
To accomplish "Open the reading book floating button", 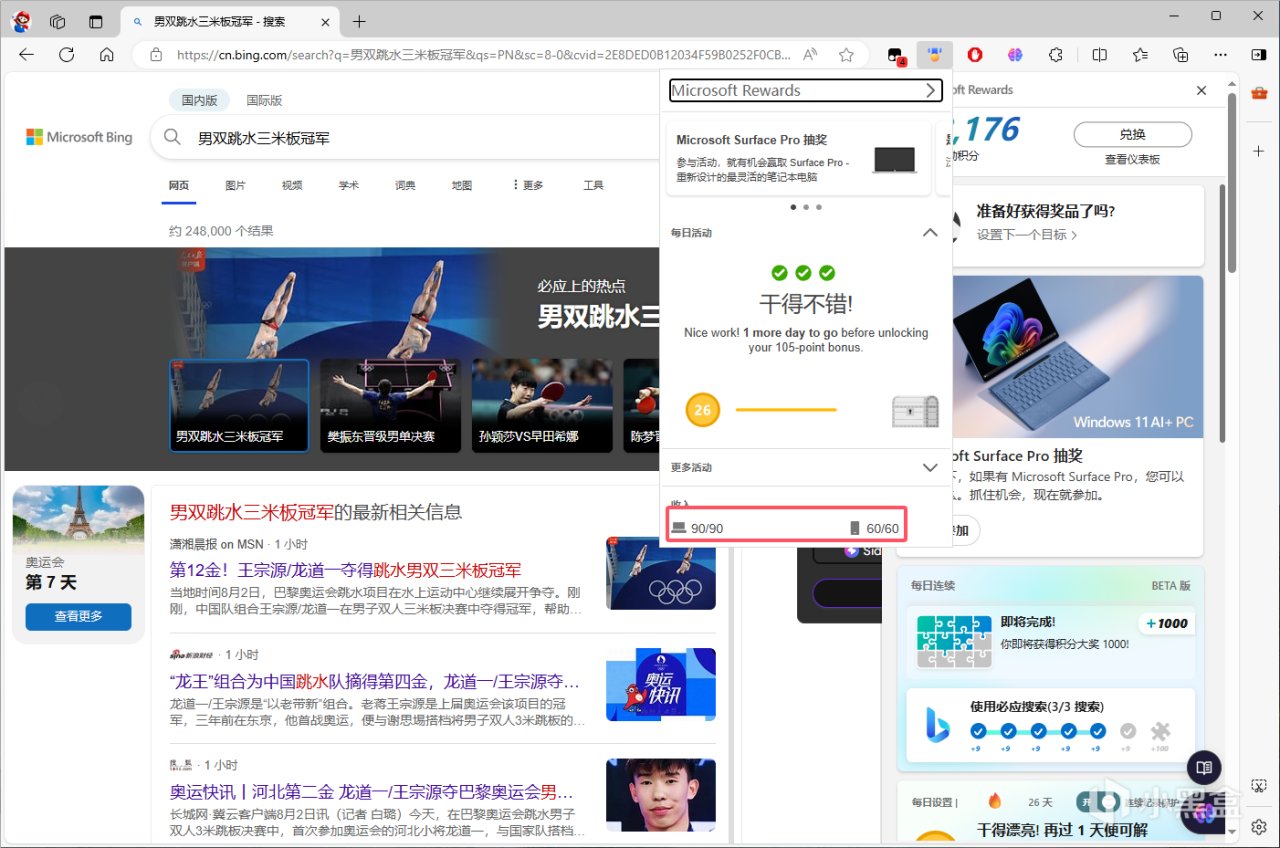I will (1204, 767).
